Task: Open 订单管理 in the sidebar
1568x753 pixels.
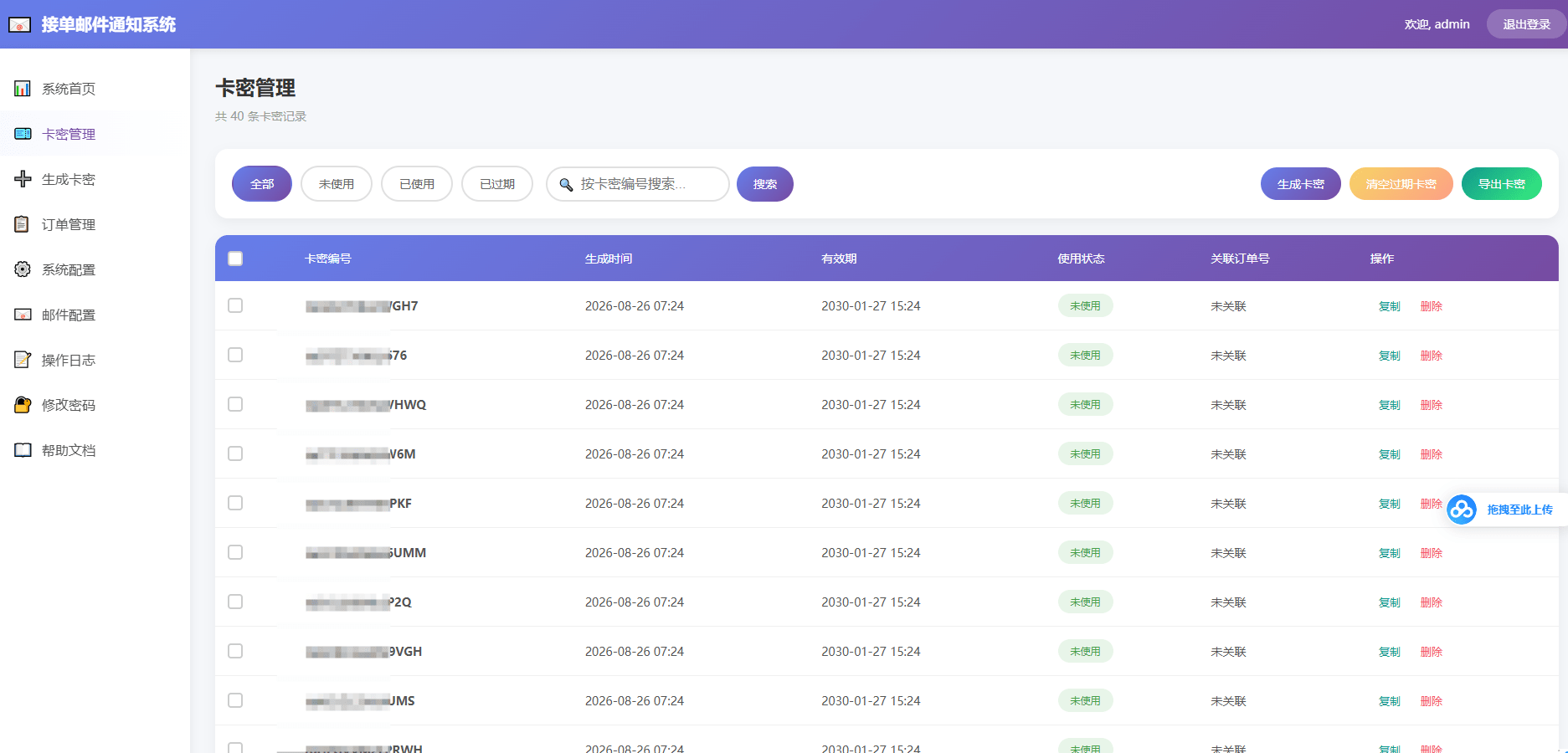Action: click(95, 224)
